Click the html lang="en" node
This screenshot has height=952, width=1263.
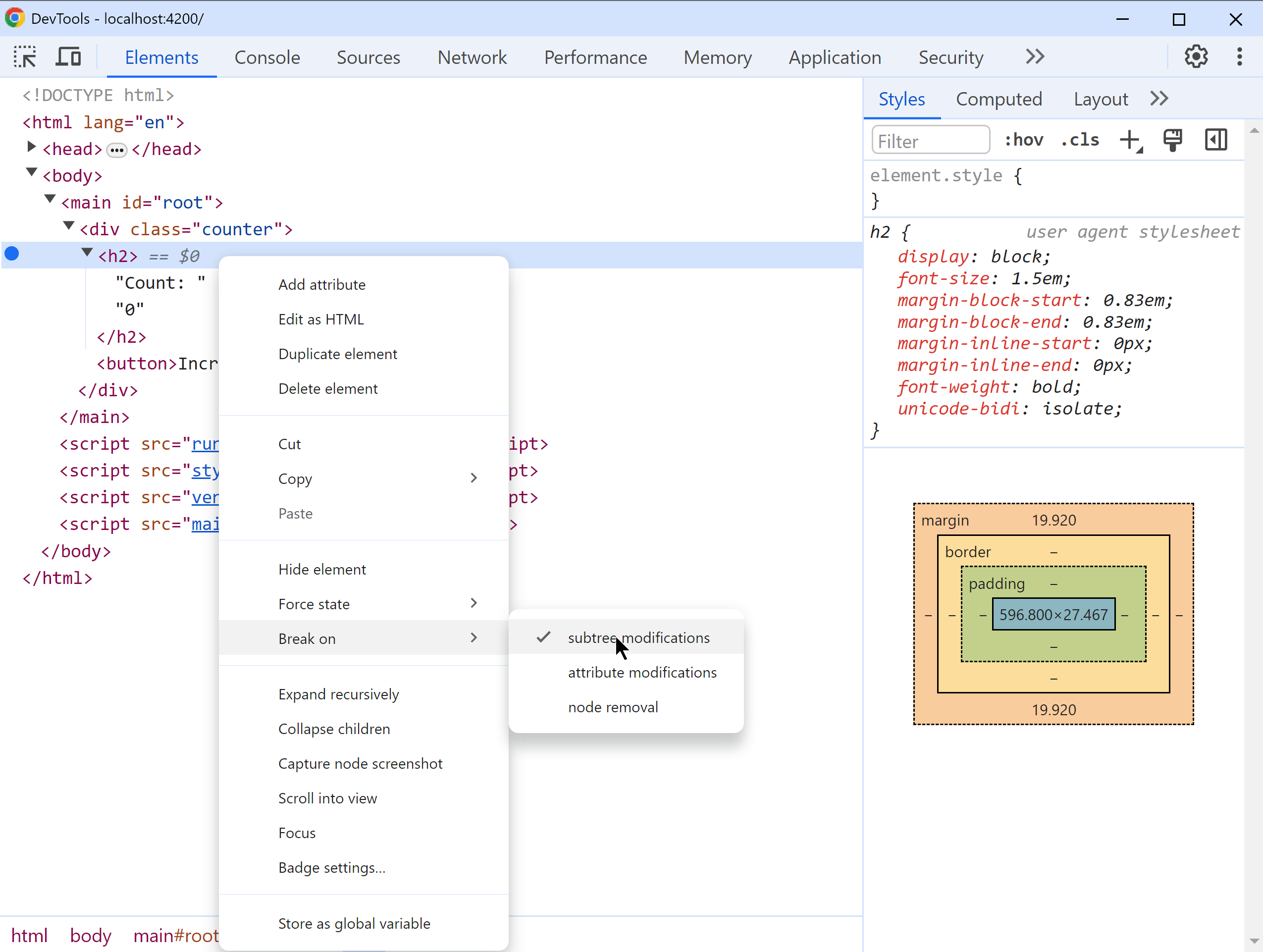point(104,122)
